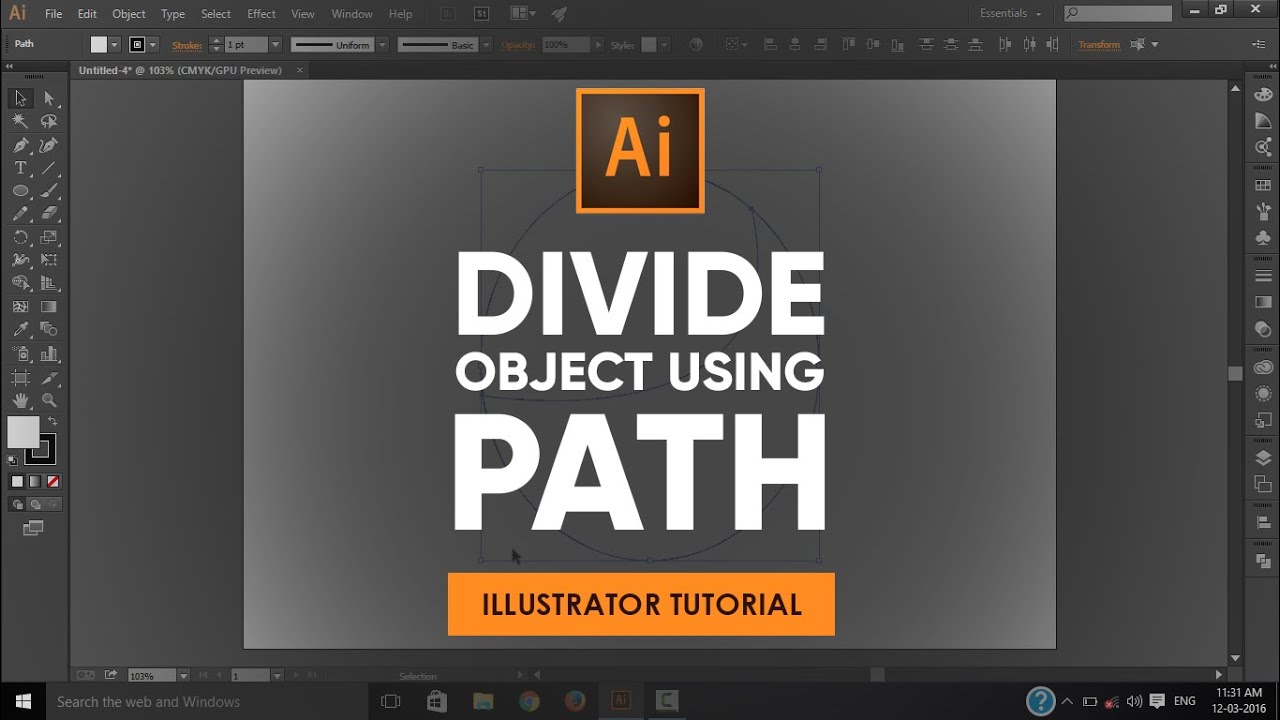Open the Window menu
The width and height of the screenshot is (1280, 720).
coord(351,14)
